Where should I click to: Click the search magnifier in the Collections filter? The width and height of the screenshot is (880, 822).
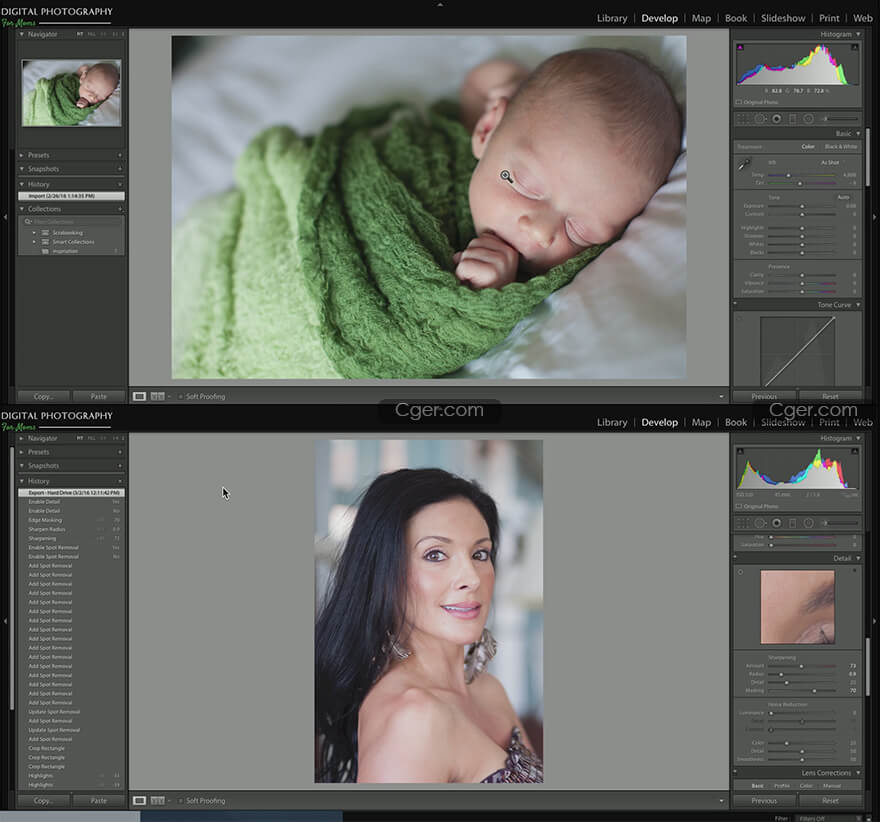[x=29, y=221]
